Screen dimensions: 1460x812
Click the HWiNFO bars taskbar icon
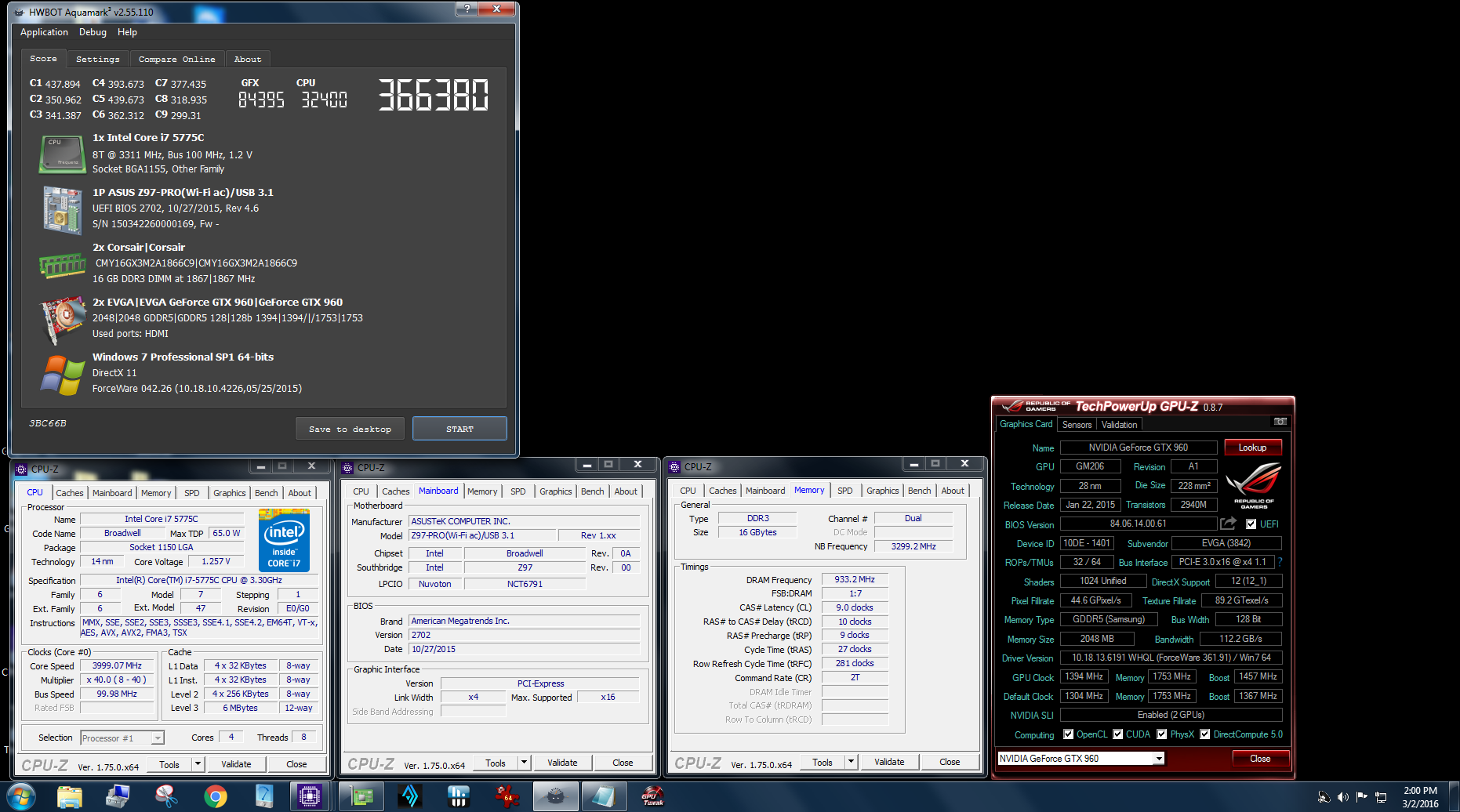tap(458, 796)
